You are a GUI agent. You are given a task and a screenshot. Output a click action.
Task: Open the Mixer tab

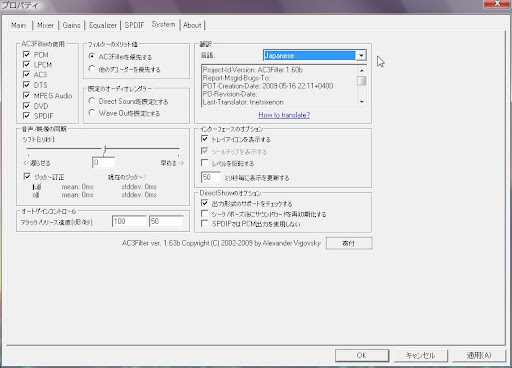pyautogui.click(x=45, y=25)
